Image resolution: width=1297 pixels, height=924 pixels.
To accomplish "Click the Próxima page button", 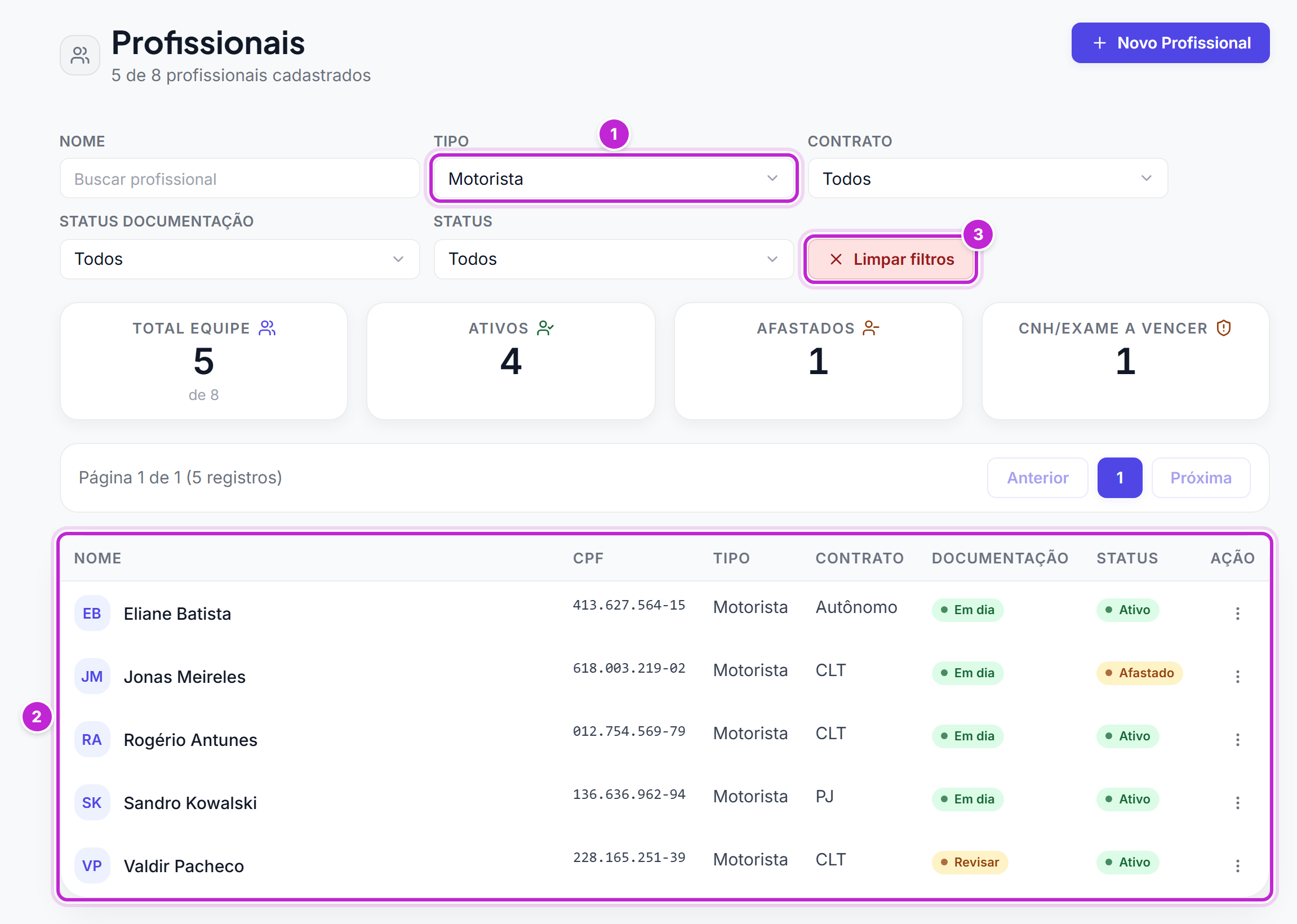I will tap(1201, 478).
